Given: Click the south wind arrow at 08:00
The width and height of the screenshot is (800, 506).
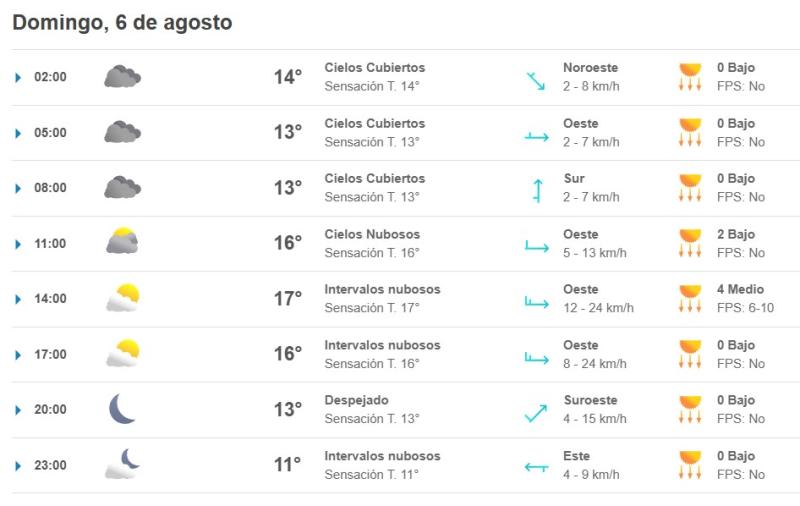Looking at the screenshot, I should click(537, 190).
